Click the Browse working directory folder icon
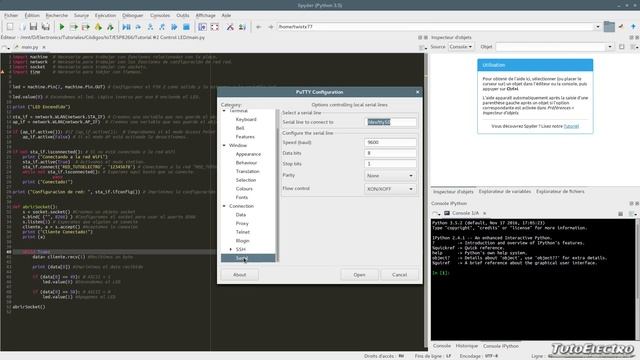 pos(609,27)
